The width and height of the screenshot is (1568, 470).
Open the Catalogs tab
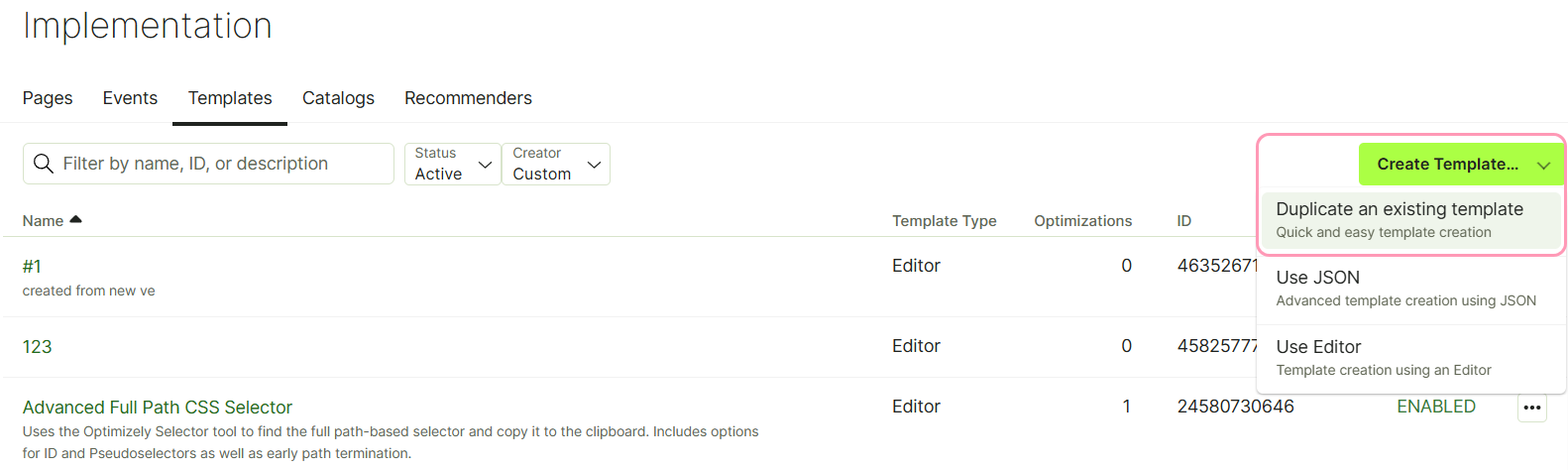(338, 98)
